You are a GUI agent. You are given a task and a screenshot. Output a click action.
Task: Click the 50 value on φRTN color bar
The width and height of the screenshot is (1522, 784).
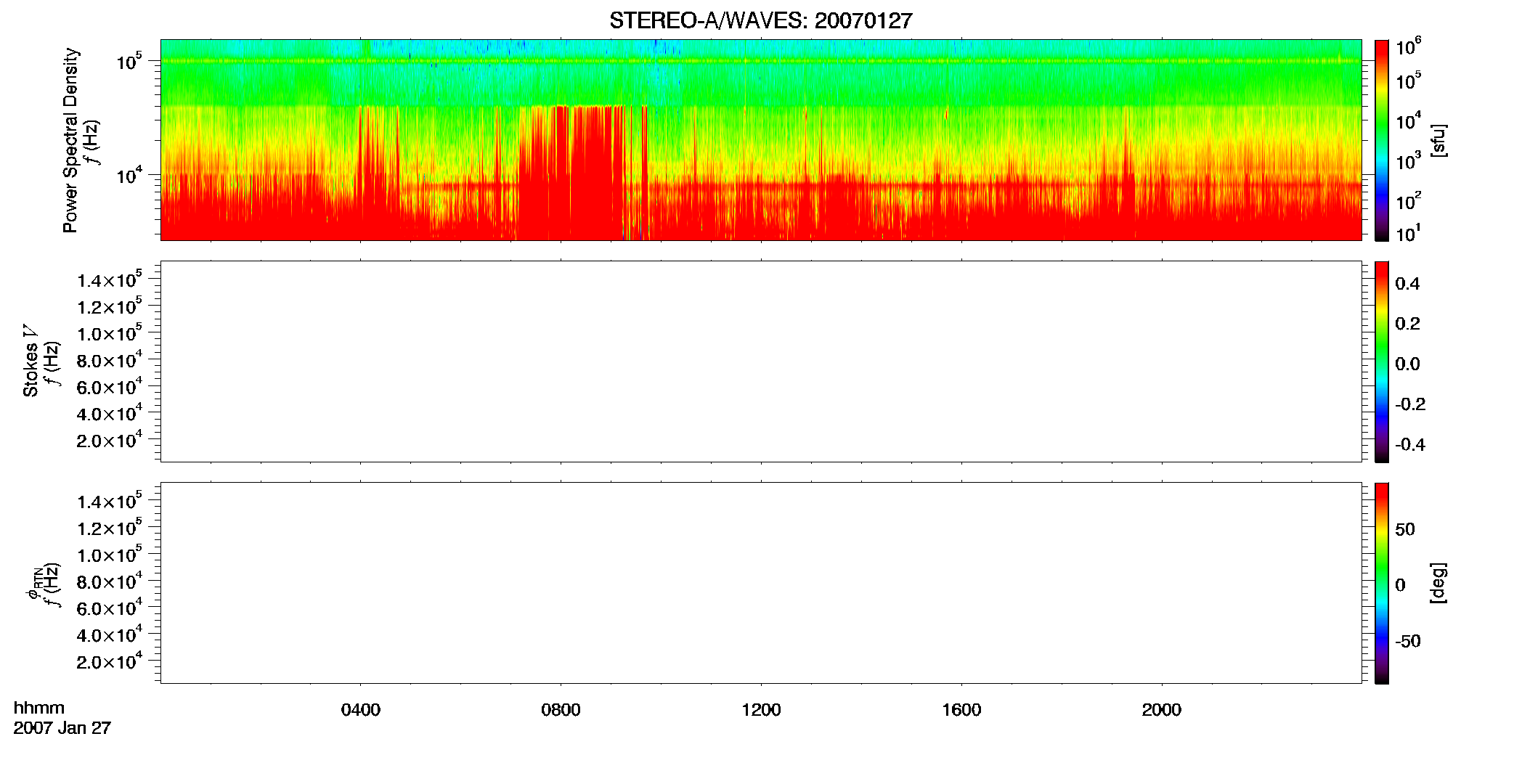pyautogui.click(x=1405, y=529)
